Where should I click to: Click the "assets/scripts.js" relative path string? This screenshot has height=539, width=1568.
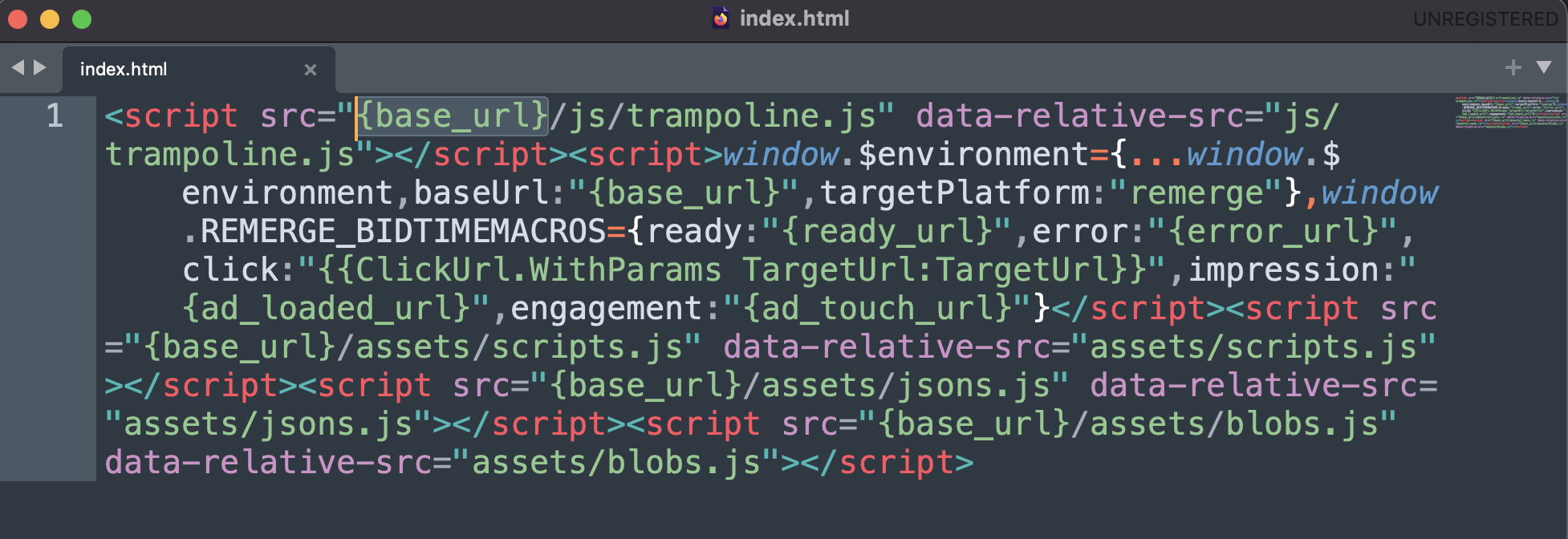click(1254, 347)
